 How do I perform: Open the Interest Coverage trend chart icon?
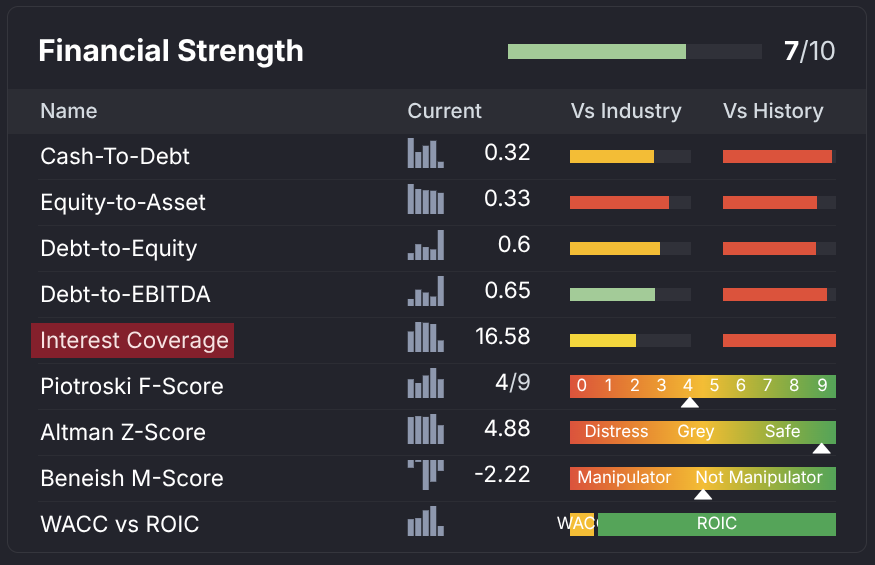[425, 338]
